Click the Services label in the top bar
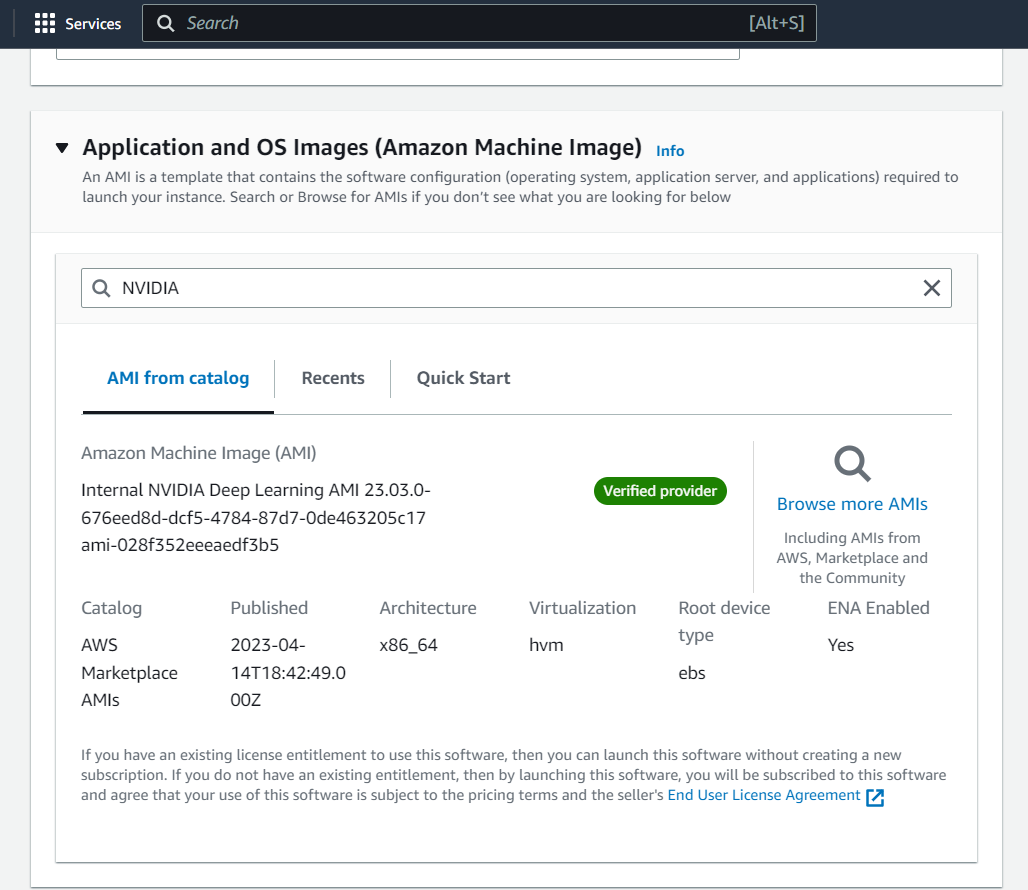The width and height of the screenshot is (1028, 890). [92, 24]
